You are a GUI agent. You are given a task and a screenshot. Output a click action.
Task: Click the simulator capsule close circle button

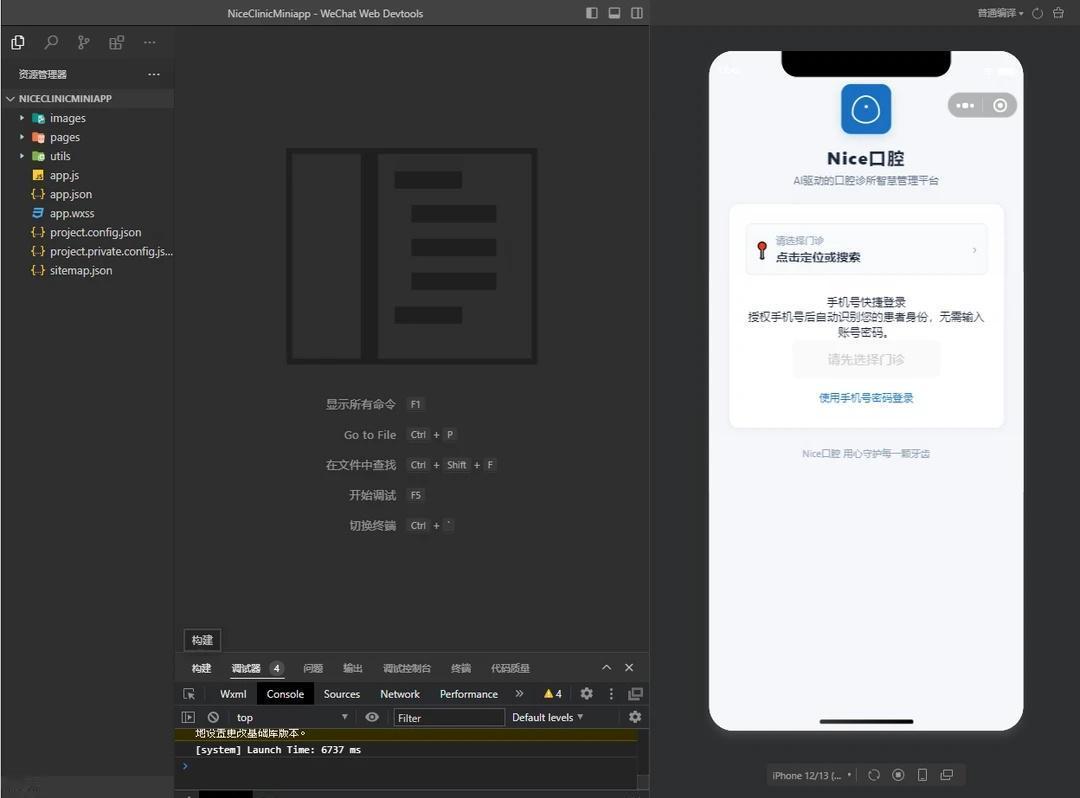(x=1000, y=105)
